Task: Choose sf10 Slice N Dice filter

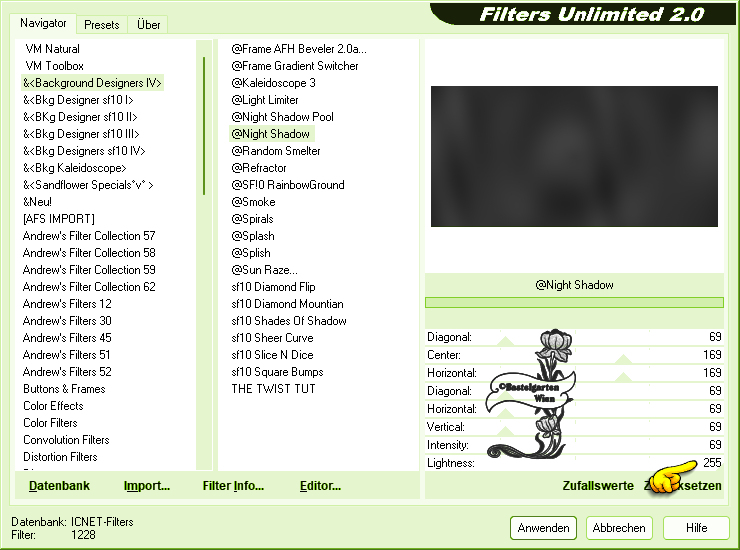Action: [272, 355]
